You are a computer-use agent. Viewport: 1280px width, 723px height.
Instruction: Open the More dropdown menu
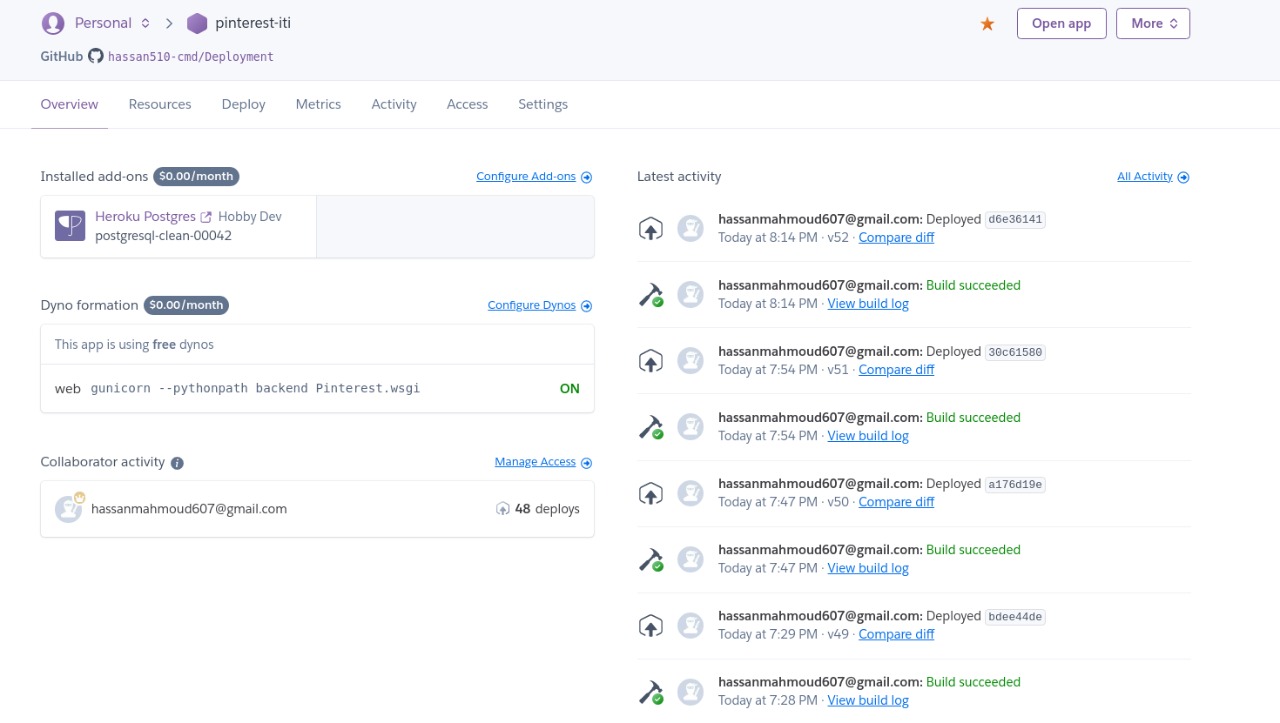coord(1152,24)
